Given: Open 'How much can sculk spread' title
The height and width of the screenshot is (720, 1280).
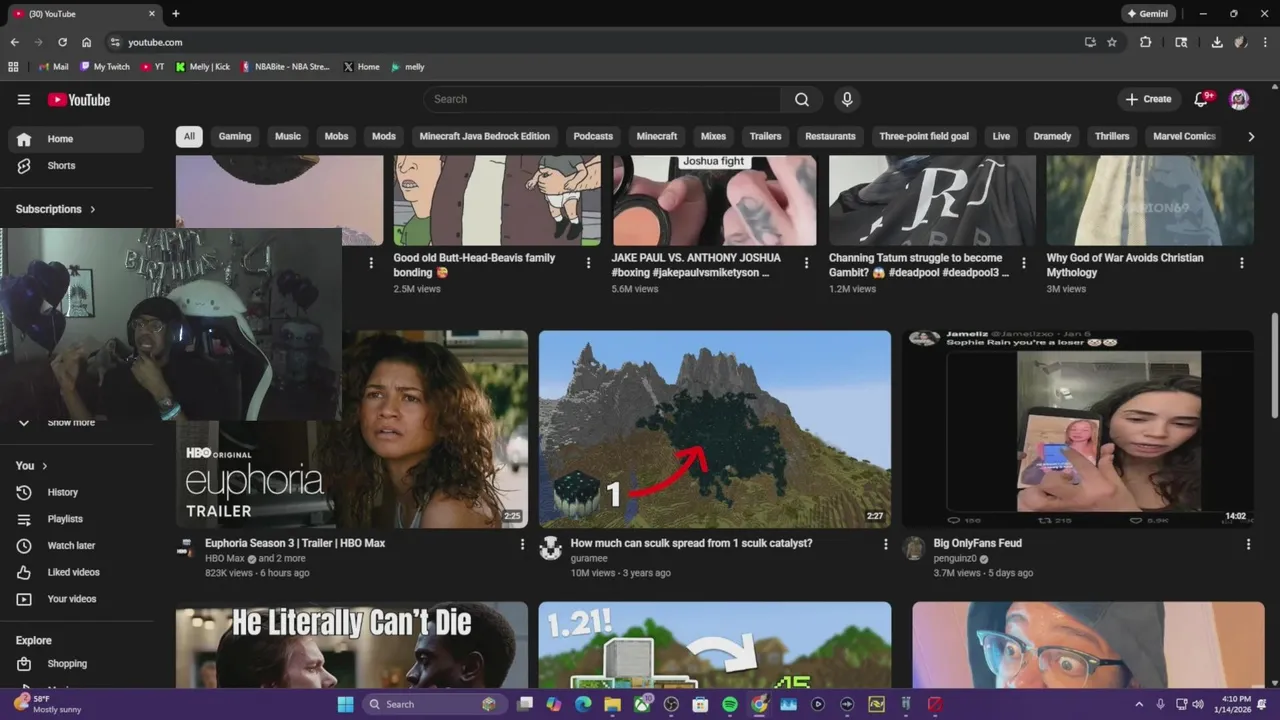Looking at the screenshot, I should pos(691,543).
